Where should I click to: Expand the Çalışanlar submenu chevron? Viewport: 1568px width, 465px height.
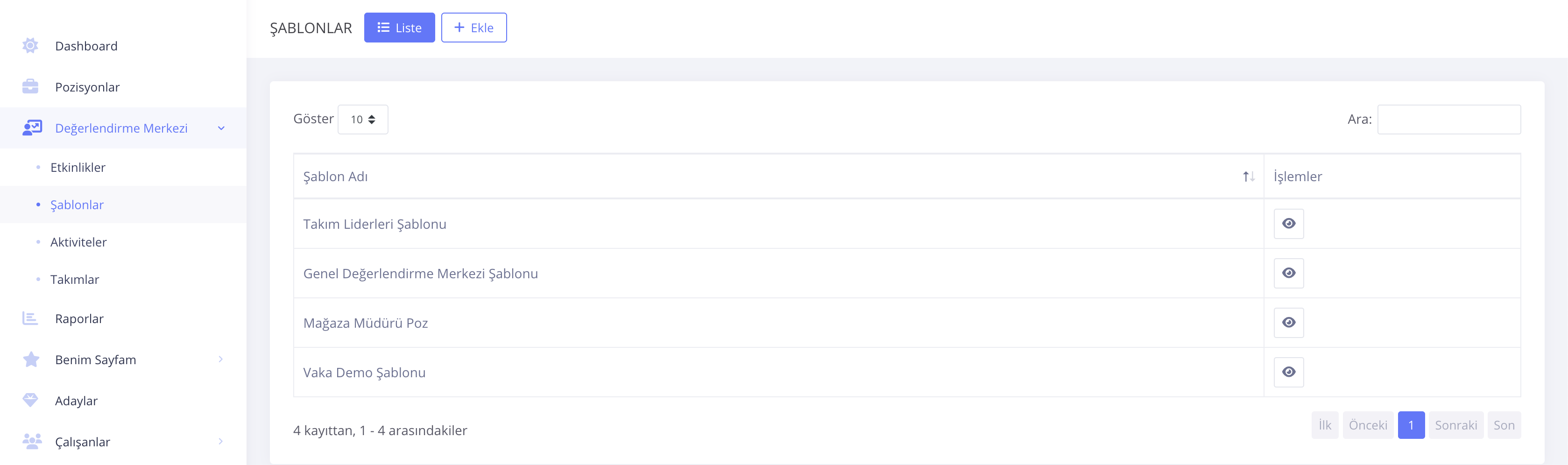click(x=221, y=441)
